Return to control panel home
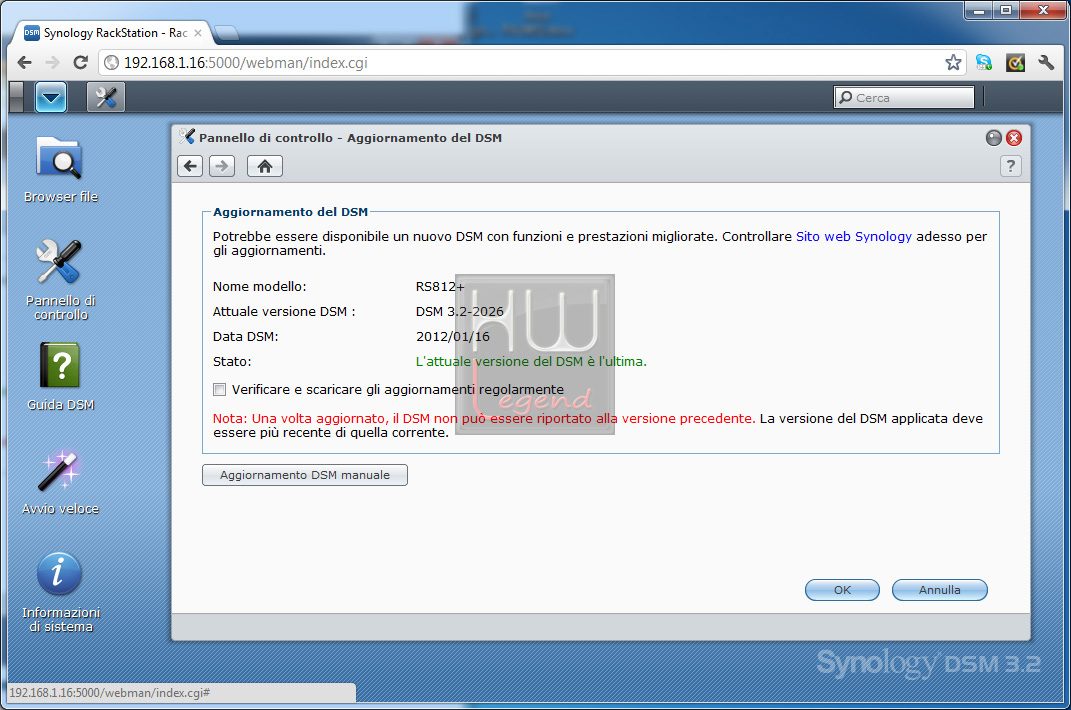The height and width of the screenshot is (710, 1071). 265,166
